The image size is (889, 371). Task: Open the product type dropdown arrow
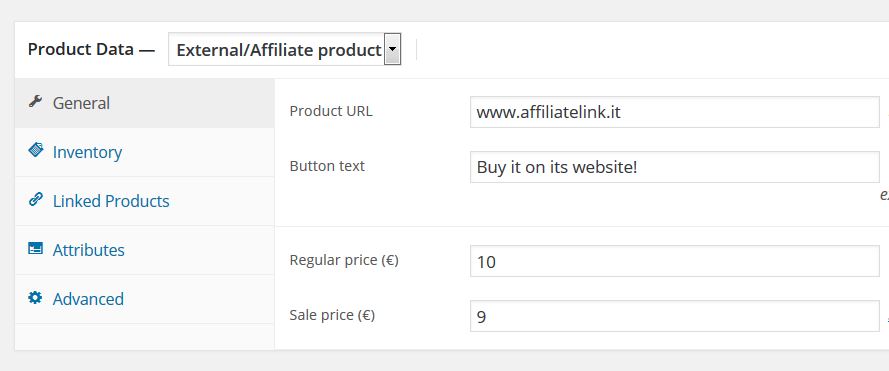[392, 49]
